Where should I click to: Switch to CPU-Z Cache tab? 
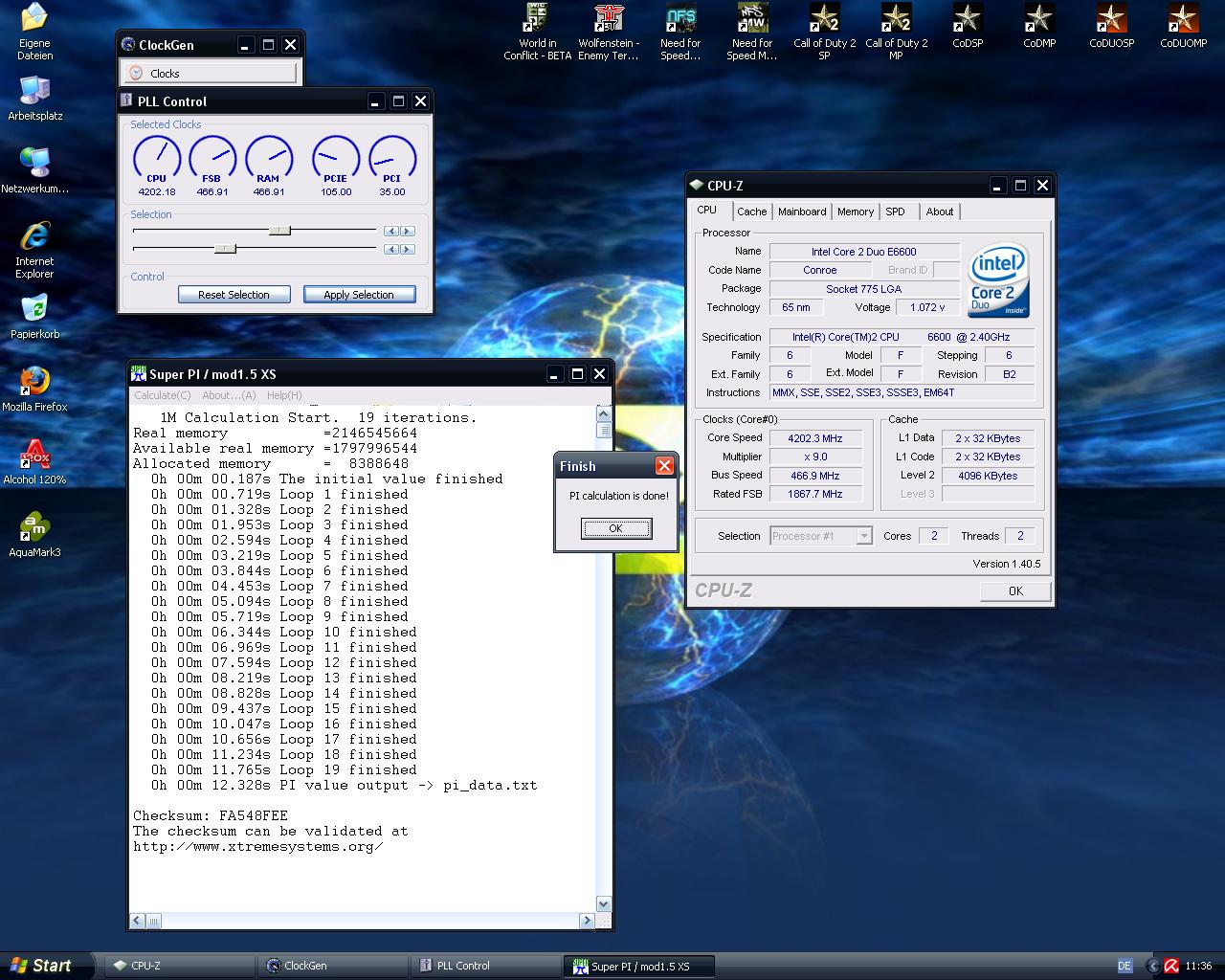[751, 212]
